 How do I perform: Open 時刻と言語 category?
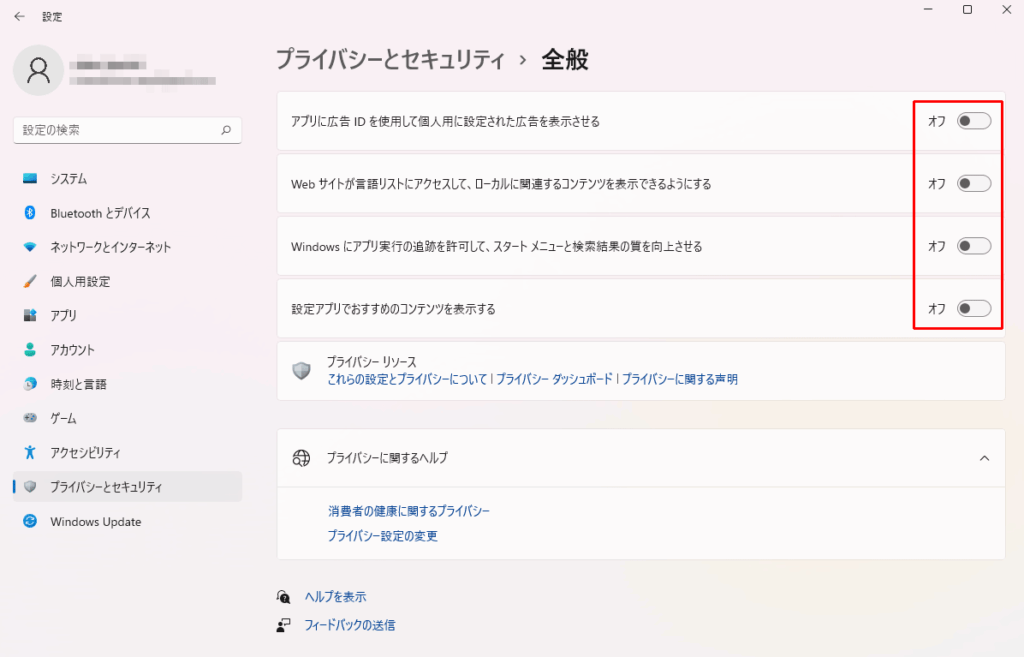127,384
